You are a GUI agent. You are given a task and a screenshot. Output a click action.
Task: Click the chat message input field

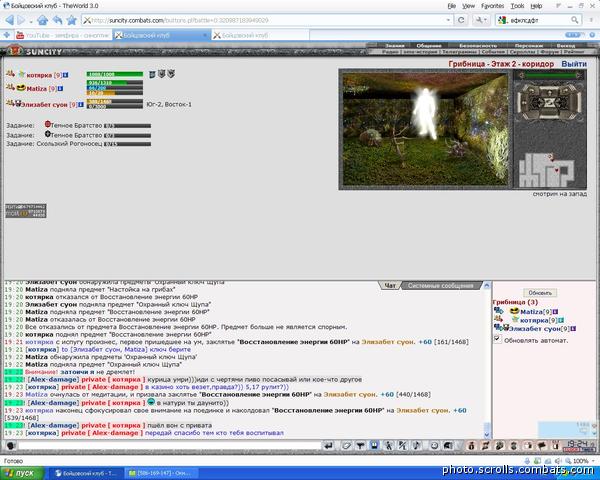coord(170,446)
